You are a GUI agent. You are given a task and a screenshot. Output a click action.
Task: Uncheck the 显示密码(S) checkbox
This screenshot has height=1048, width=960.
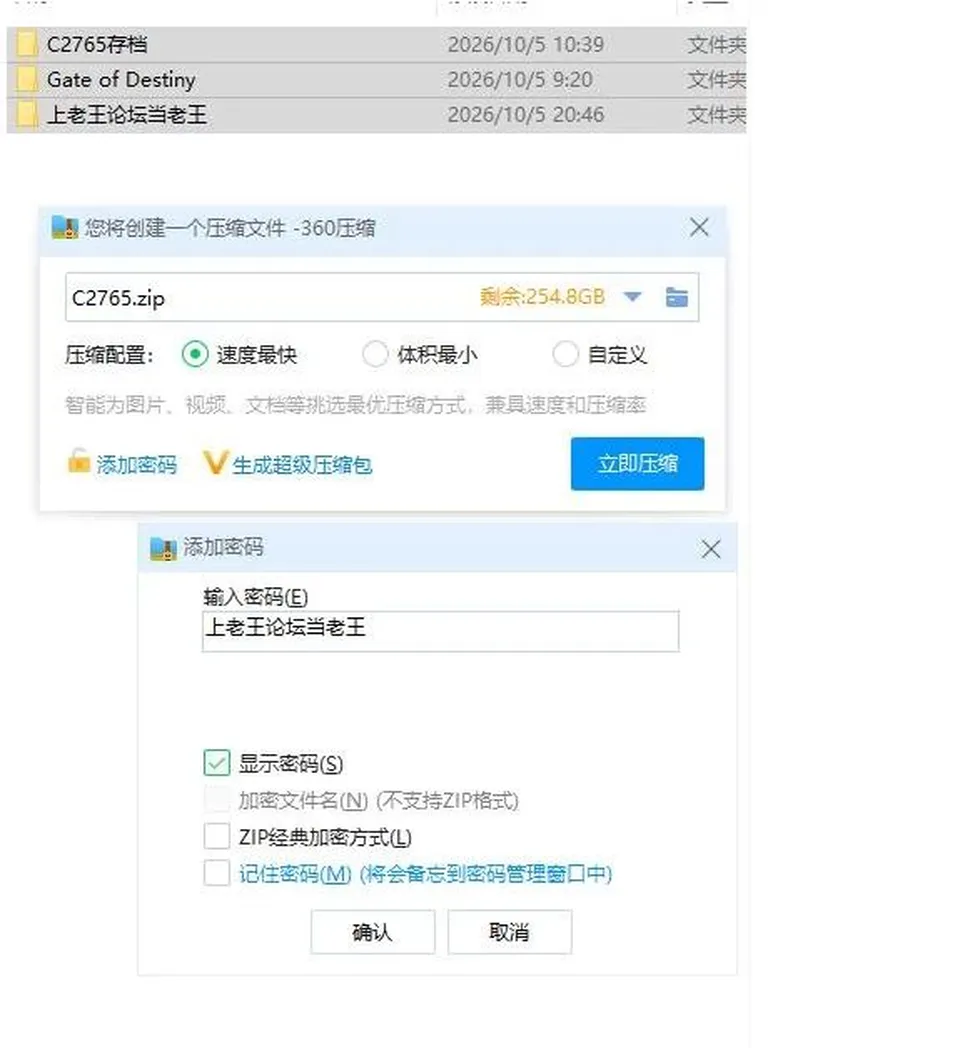tap(217, 763)
